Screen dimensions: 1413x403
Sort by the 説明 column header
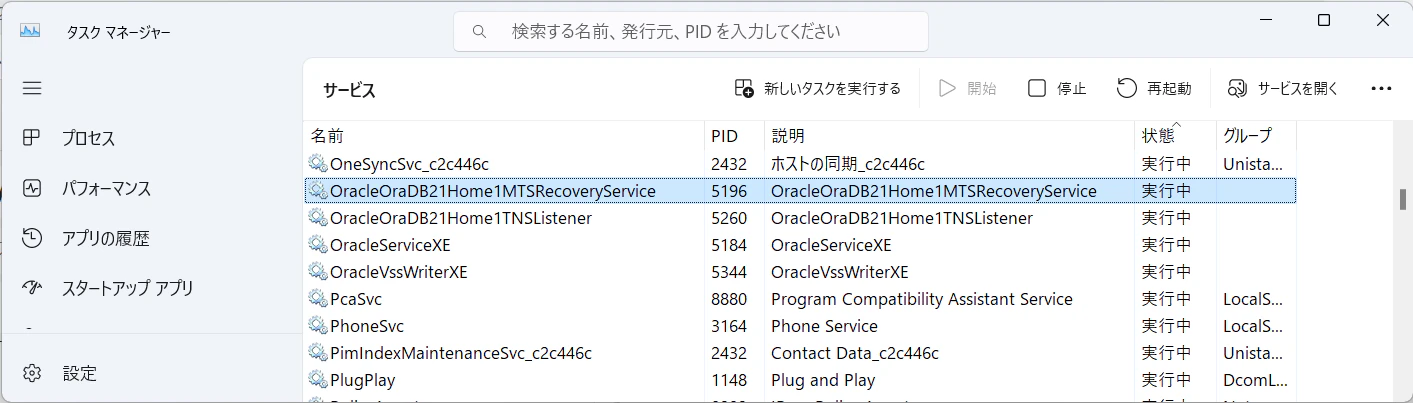point(949,135)
